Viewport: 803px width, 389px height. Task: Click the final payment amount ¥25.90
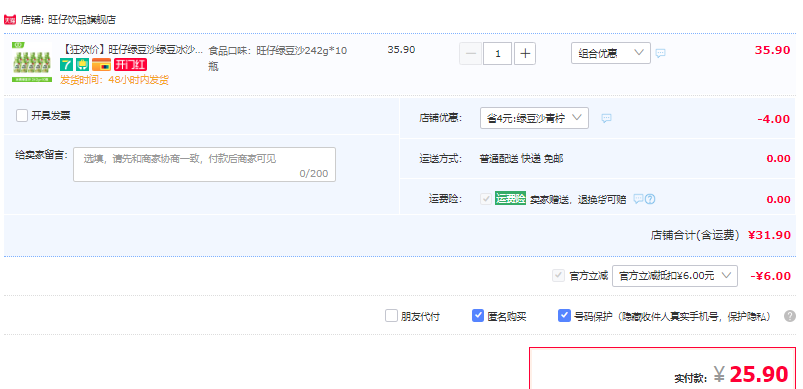(x=751, y=375)
